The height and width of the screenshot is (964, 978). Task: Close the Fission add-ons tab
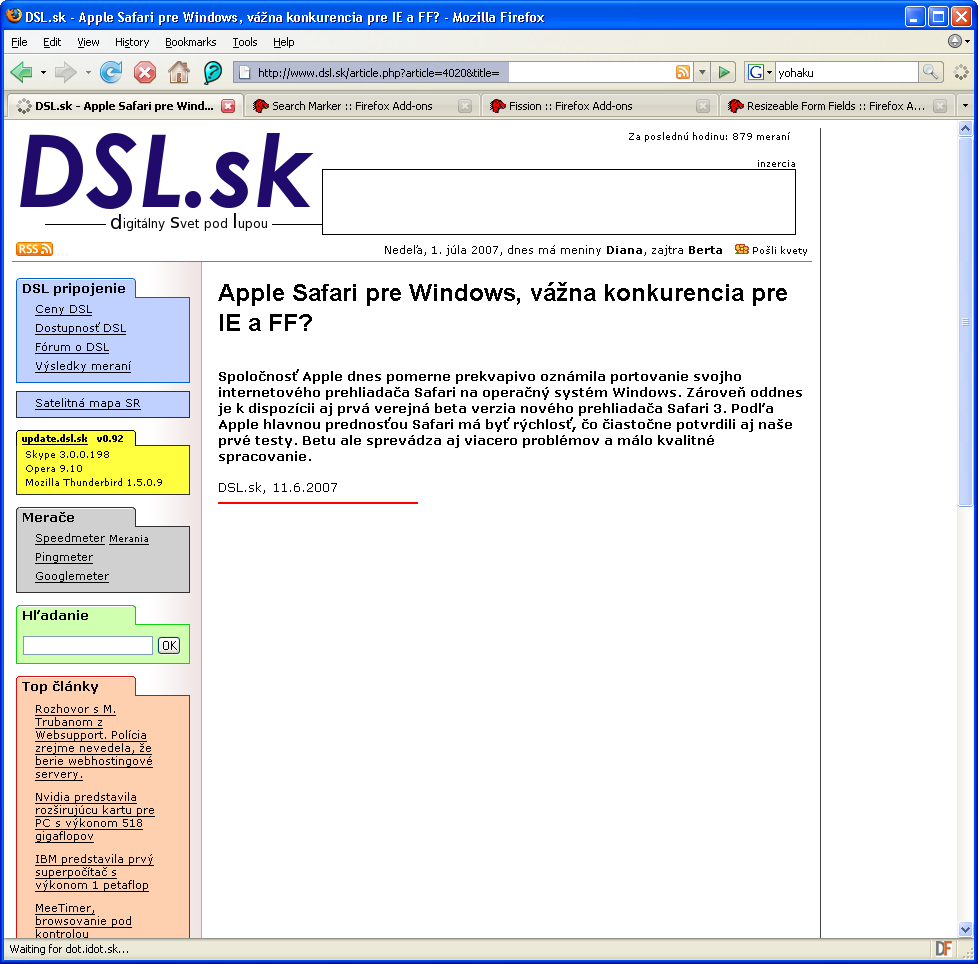pos(703,106)
